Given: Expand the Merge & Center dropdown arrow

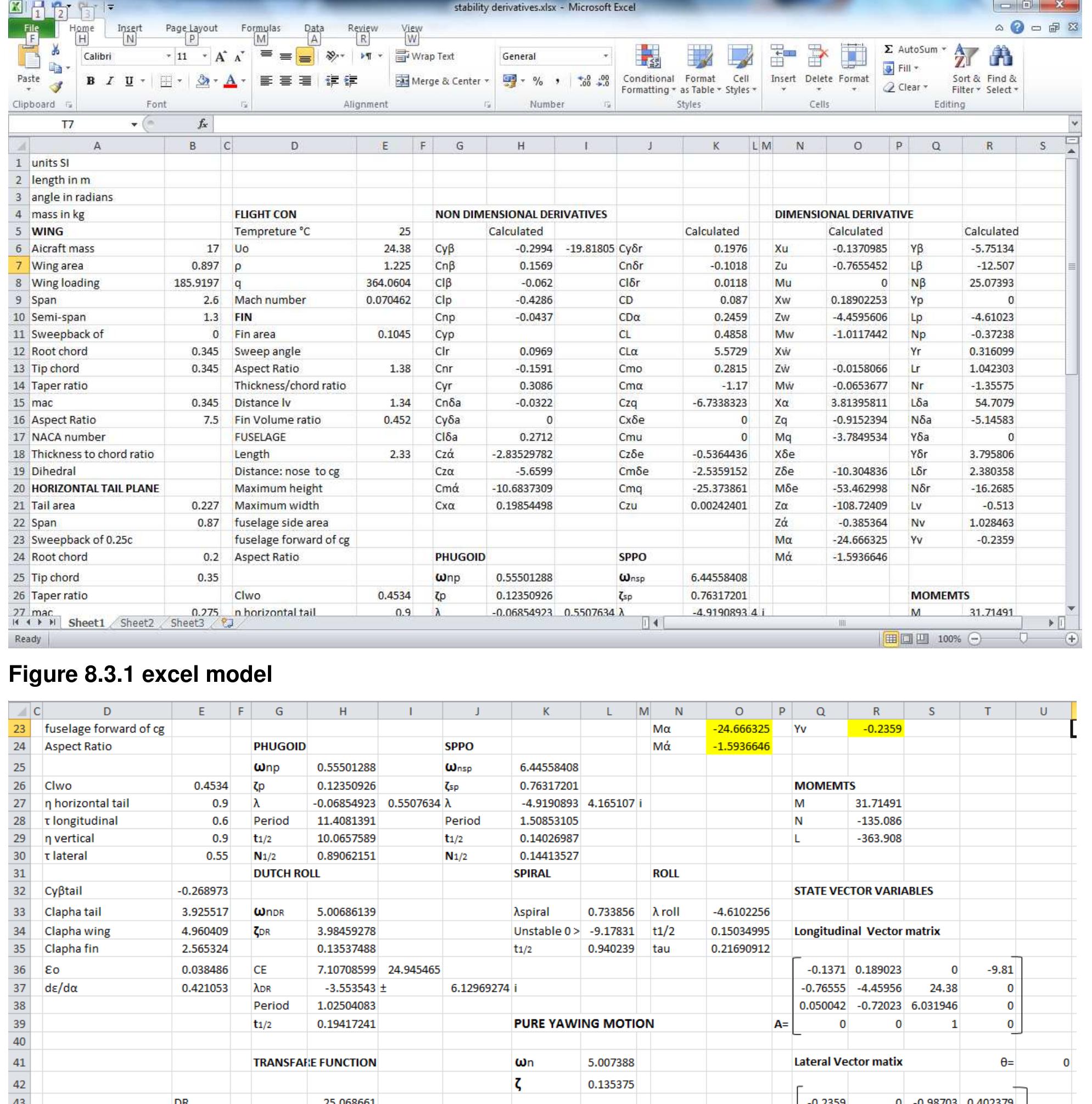Looking at the screenshot, I should 487,81.
